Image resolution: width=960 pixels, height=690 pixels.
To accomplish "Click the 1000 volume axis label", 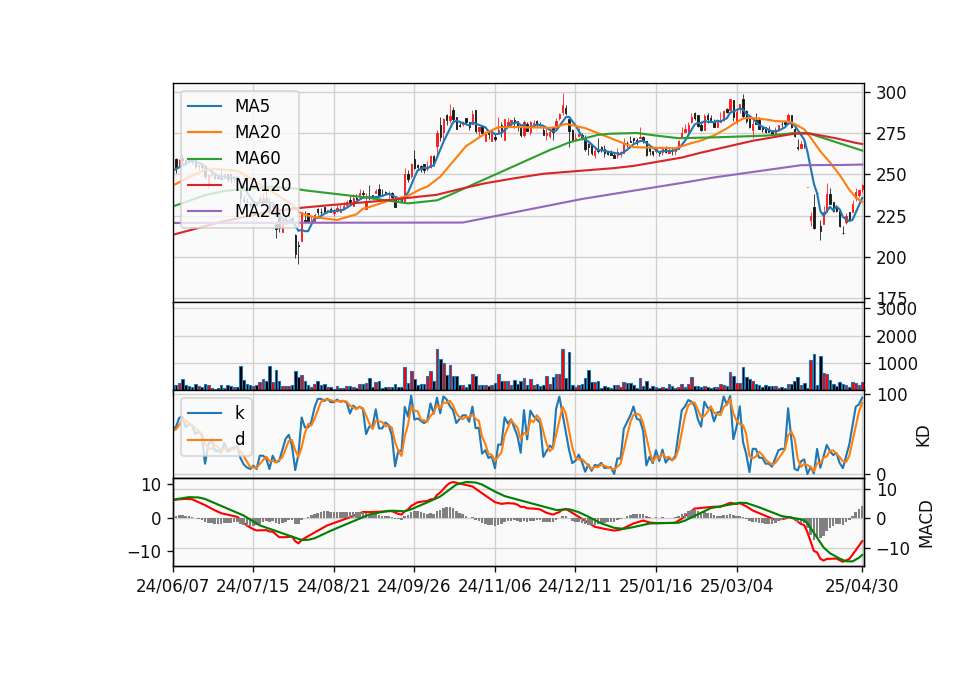I will click(896, 364).
